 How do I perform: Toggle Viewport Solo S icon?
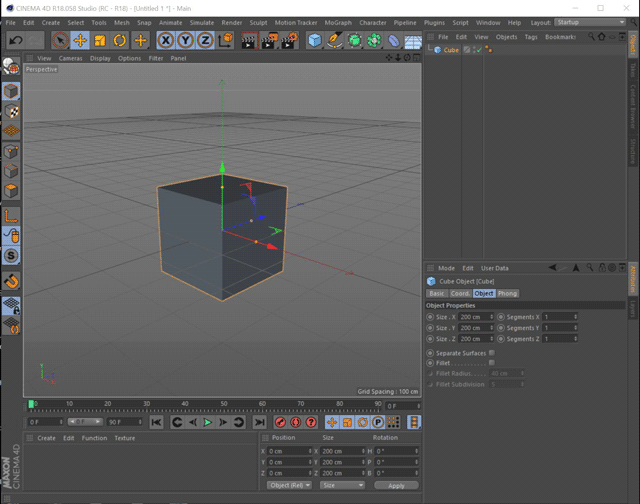click(x=11, y=255)
